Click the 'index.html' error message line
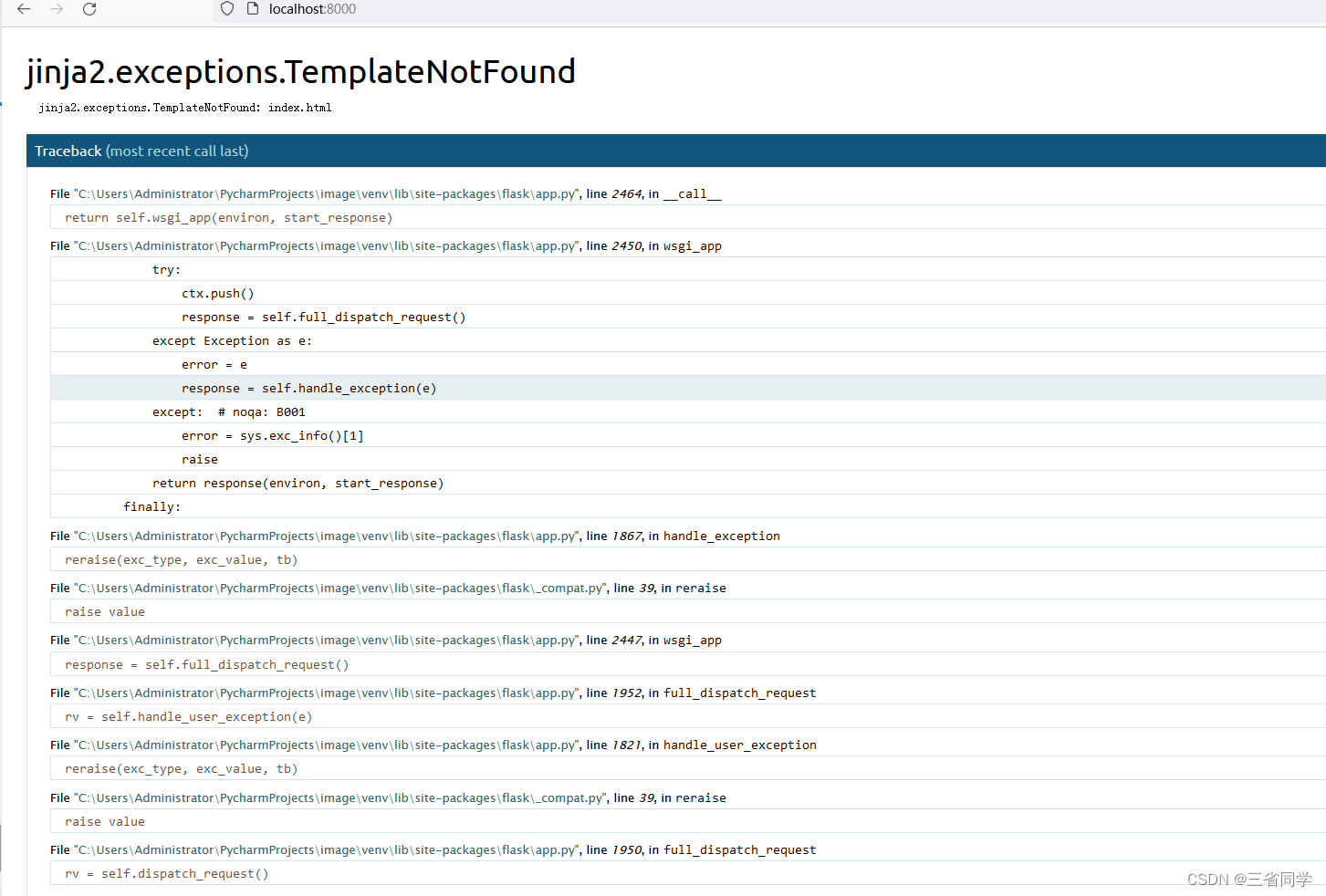This screenshot has width=1326, height=896. pyautogui.click(x=185, y=108)
